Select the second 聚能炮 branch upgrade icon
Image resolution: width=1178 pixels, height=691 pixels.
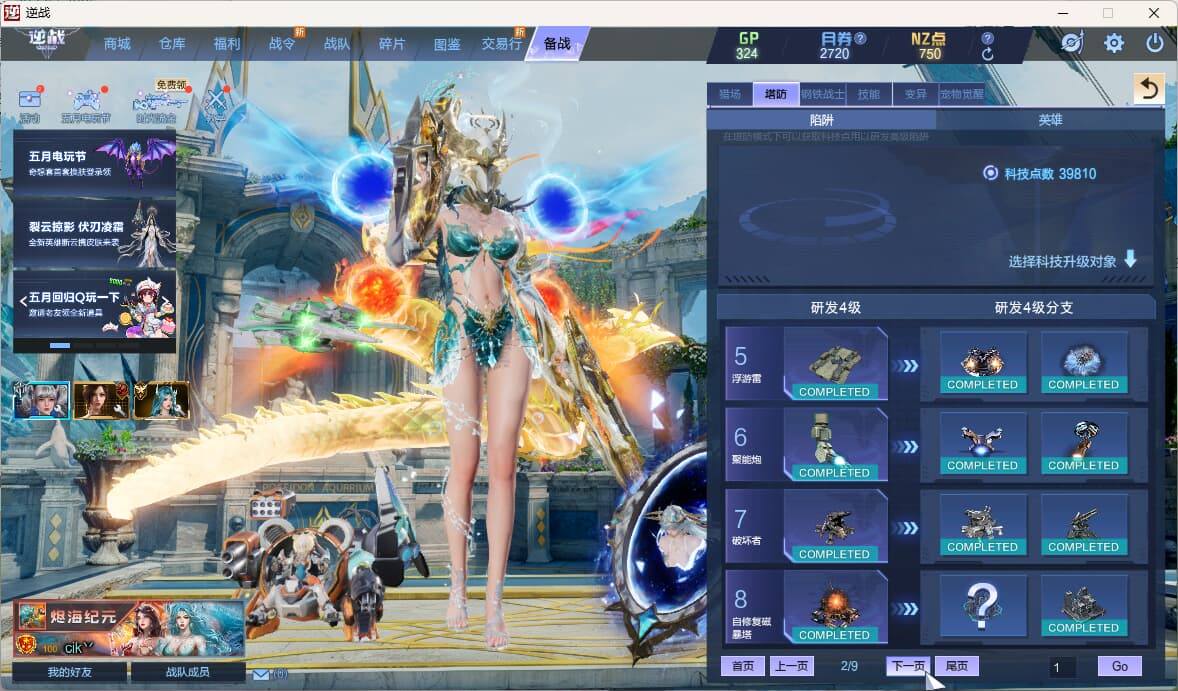point(1083,444)
